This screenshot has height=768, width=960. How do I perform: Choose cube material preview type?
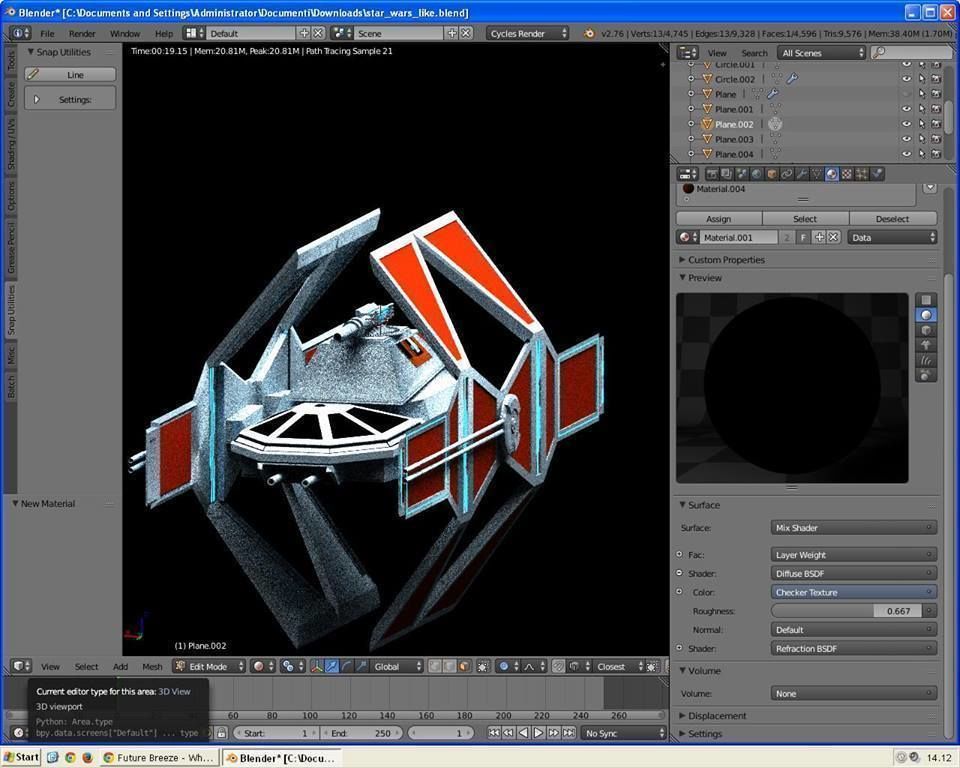click(926, 330)
